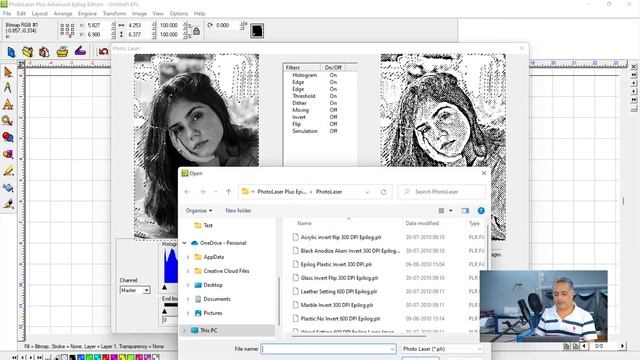Click the Search PhotoLaser box

(442, 192)
